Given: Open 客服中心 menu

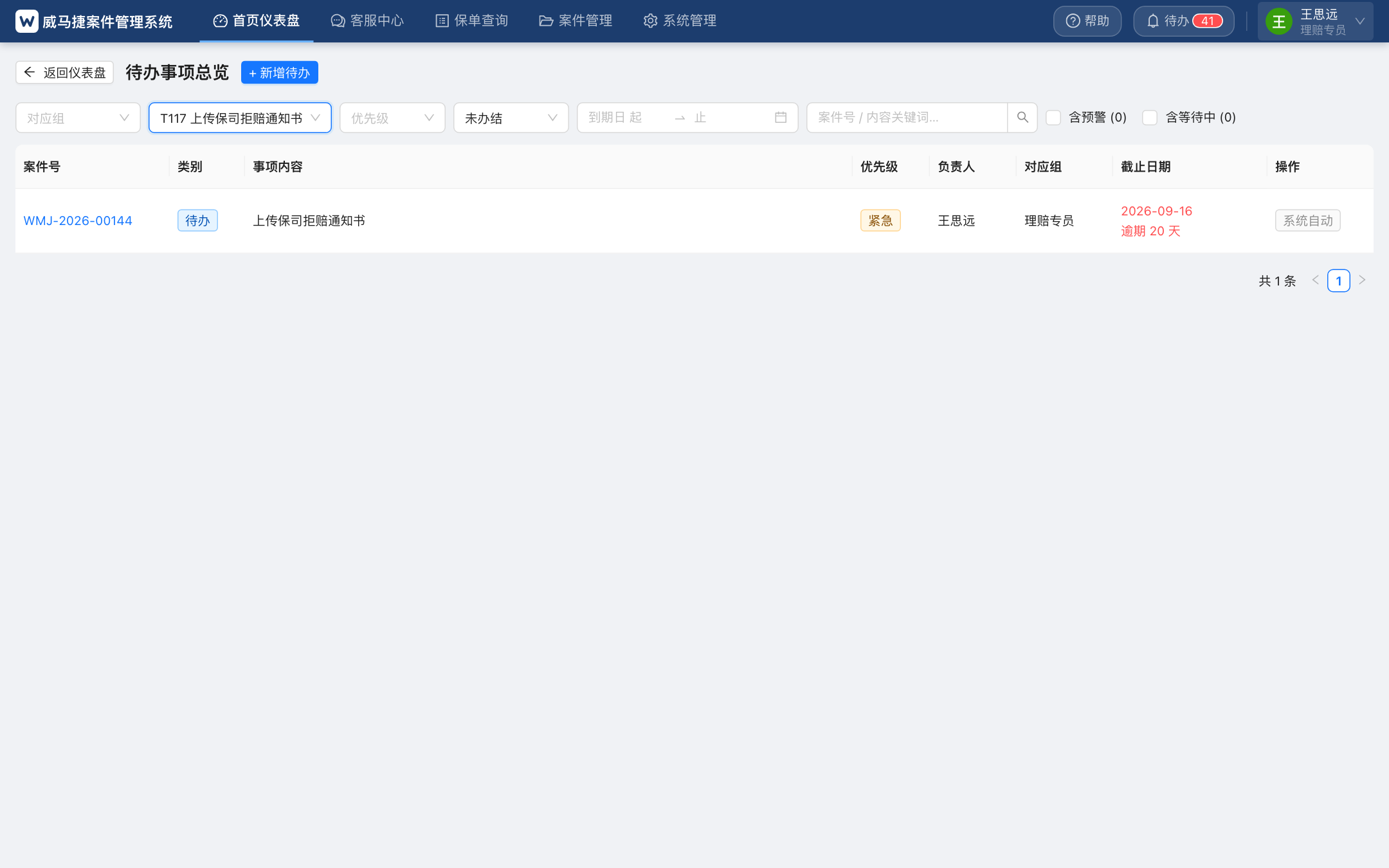Looking at the screenshot, I should [367, 21].
